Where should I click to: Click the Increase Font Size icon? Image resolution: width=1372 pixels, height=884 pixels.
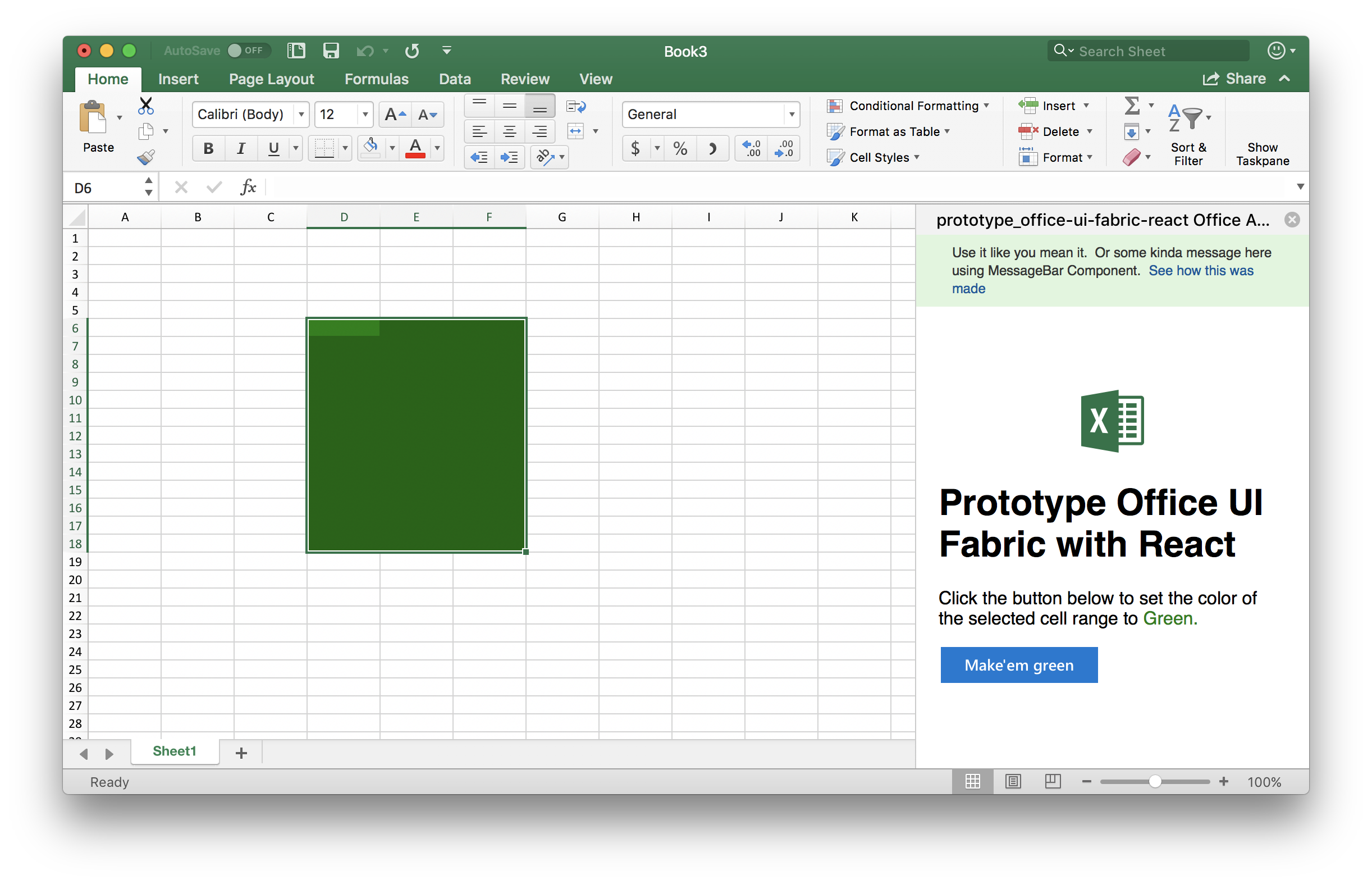click(395, 115)
